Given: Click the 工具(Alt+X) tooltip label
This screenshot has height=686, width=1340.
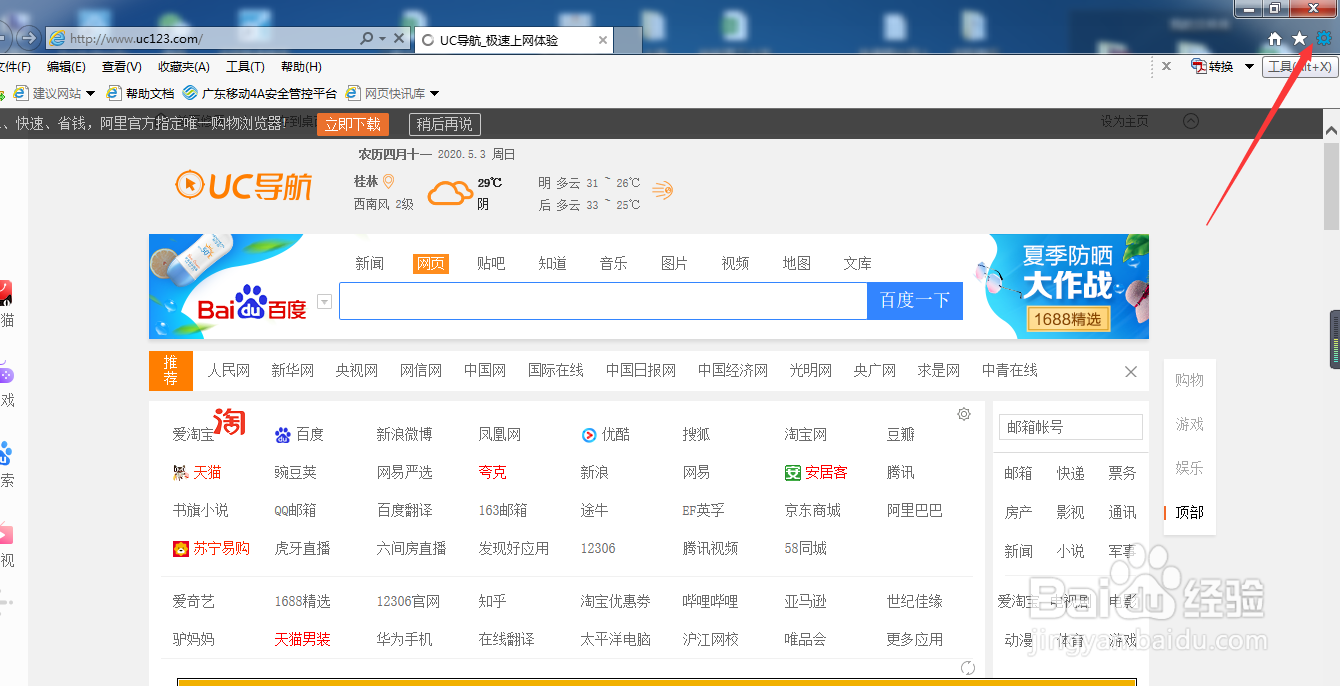Looking at the screenshot, I should 1299,67.
